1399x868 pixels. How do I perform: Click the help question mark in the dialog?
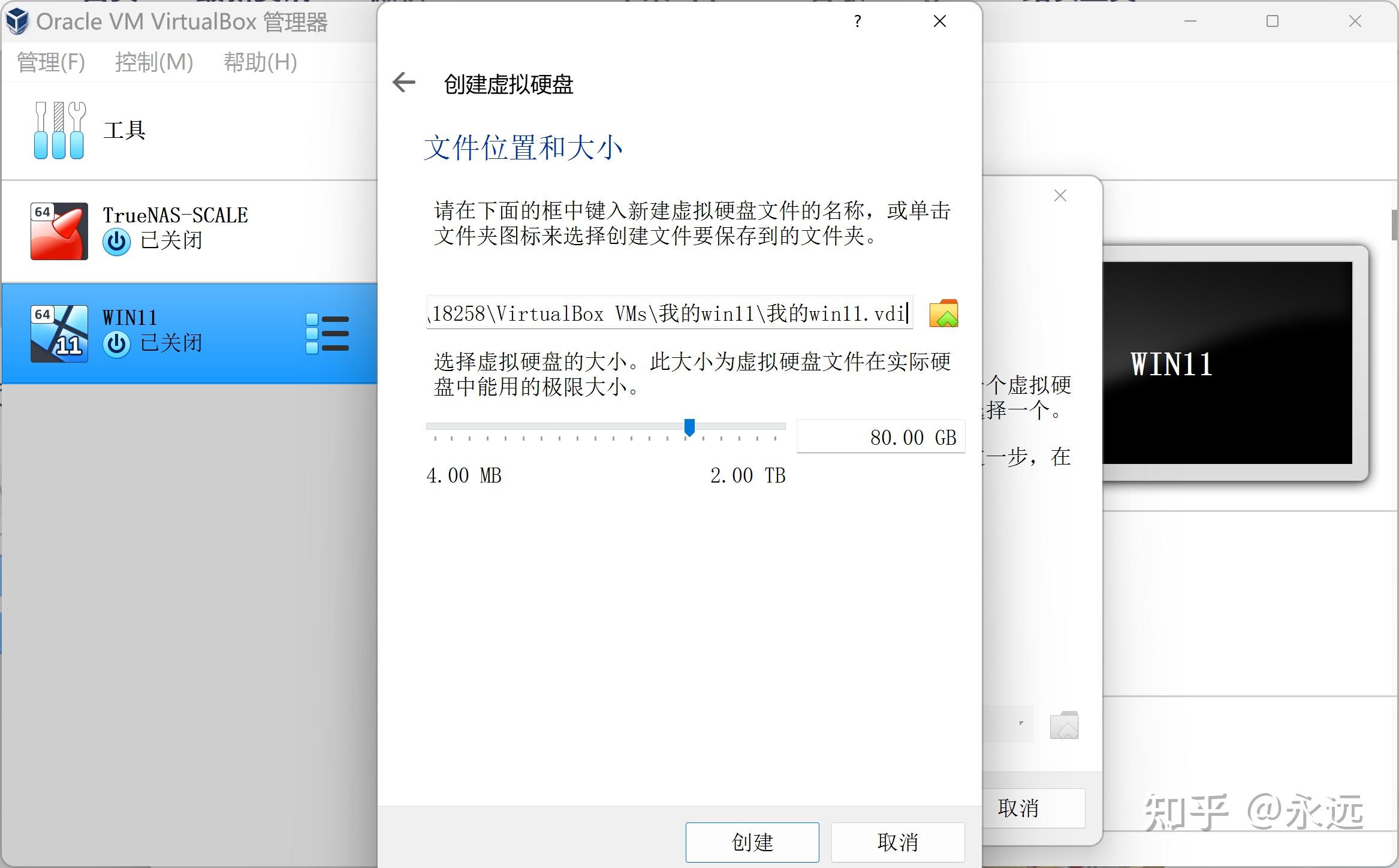(857, 22)
